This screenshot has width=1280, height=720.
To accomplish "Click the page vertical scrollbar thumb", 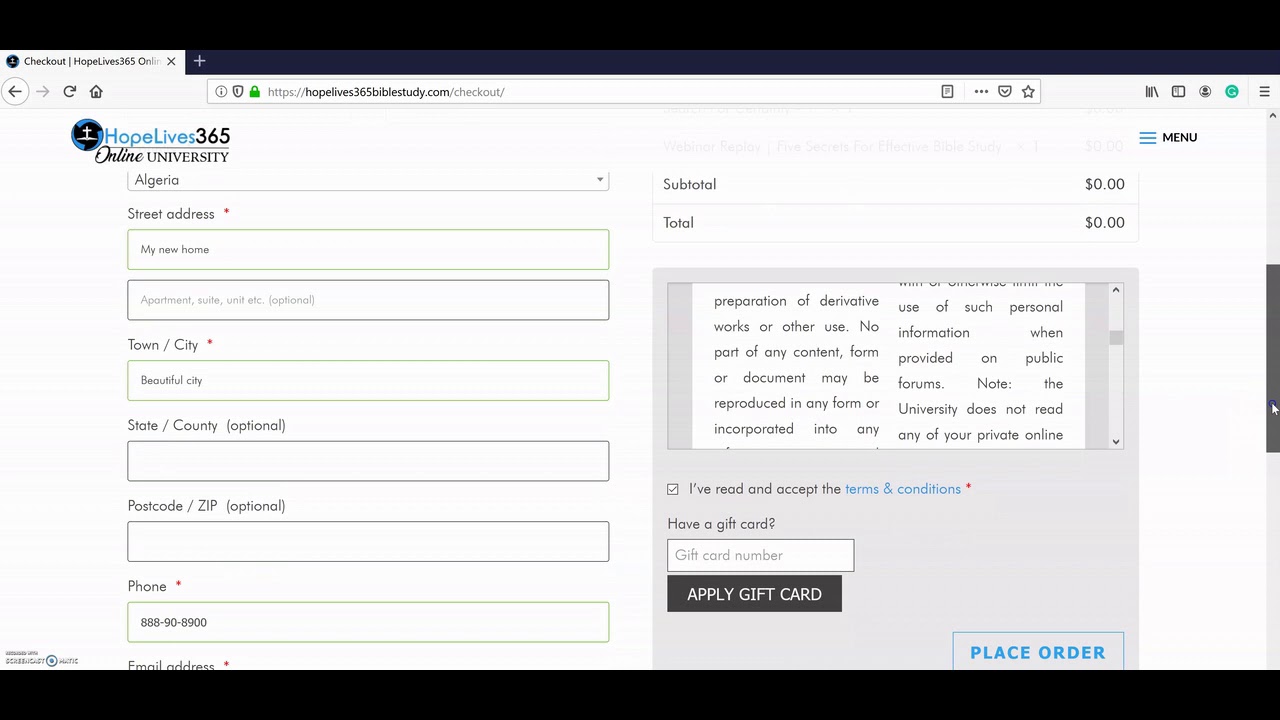I will [x=1273, y=358].
